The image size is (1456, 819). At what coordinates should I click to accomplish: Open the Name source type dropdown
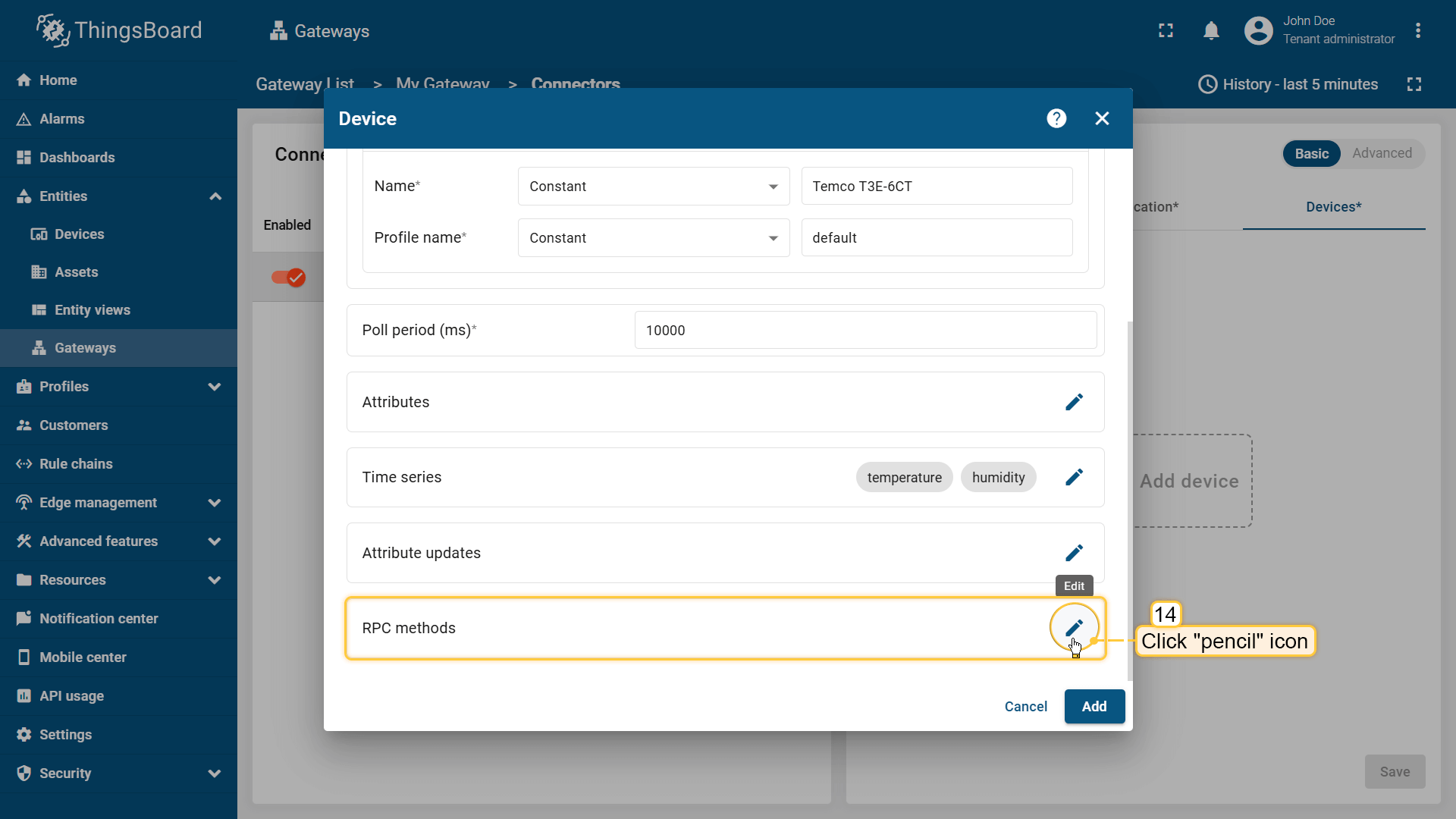pyautogui.click(x=653, y=187)
